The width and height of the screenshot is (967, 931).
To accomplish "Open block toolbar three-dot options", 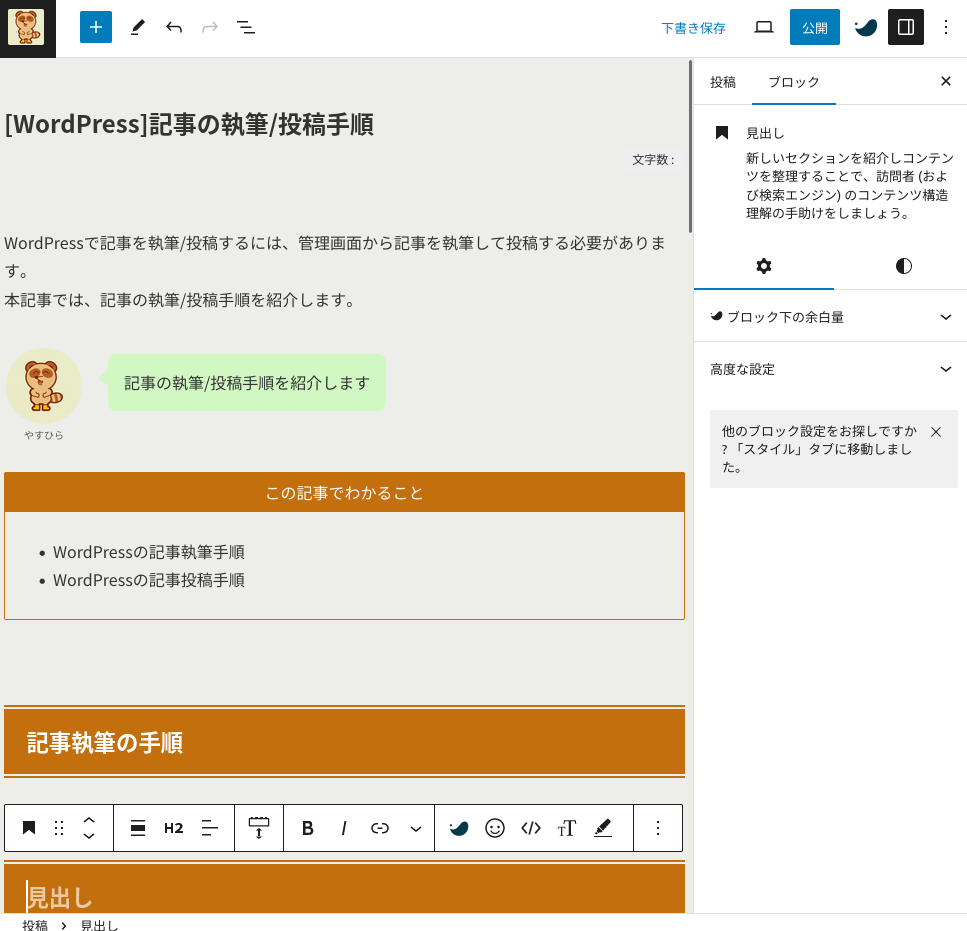I will 658,828.
